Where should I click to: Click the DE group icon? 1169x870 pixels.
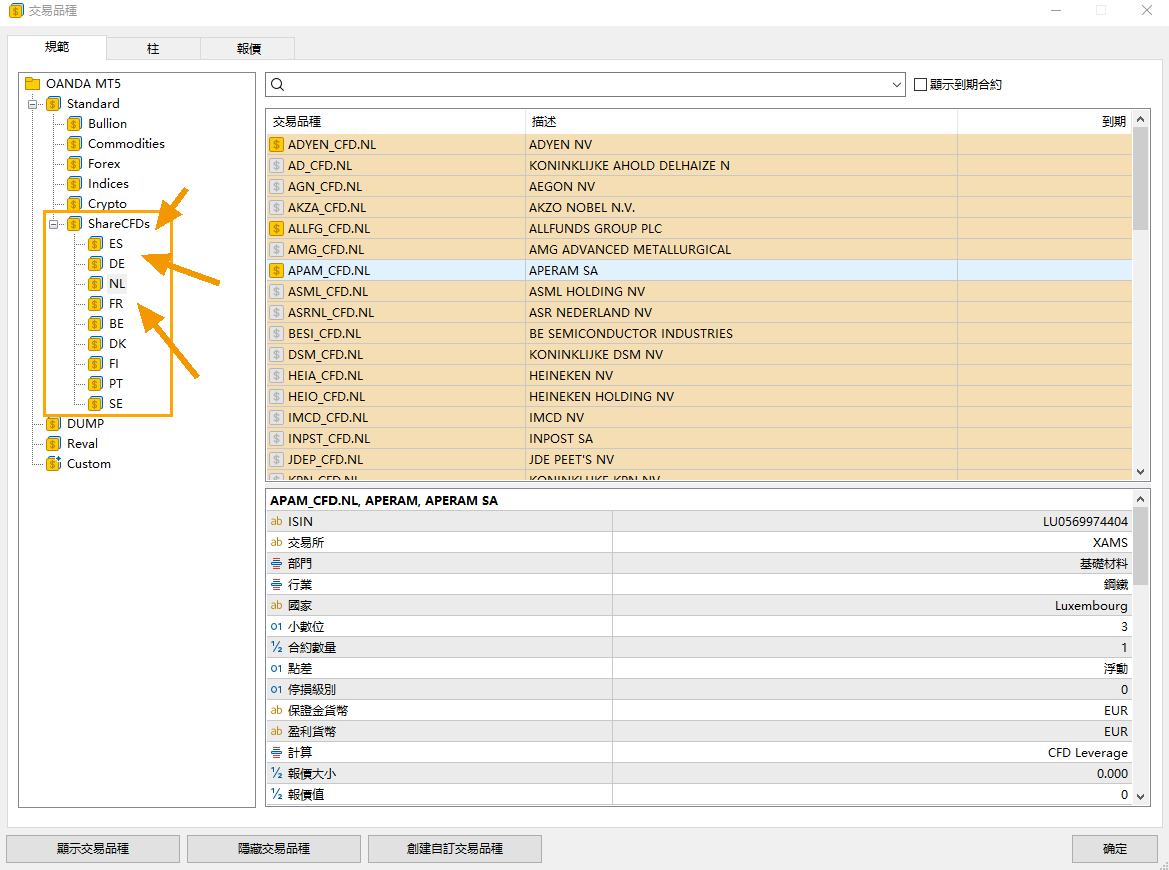pyautogui.click(x=95, y=264)
